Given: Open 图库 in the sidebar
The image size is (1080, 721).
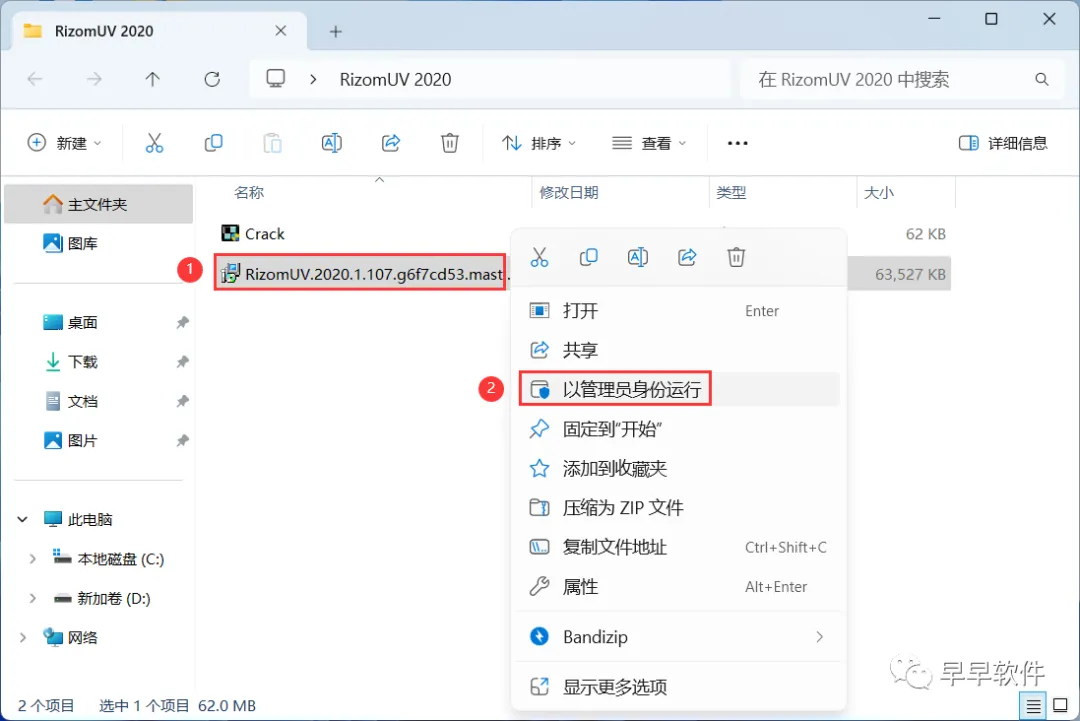Looking at the screenshot, I should tap(98, 243).
